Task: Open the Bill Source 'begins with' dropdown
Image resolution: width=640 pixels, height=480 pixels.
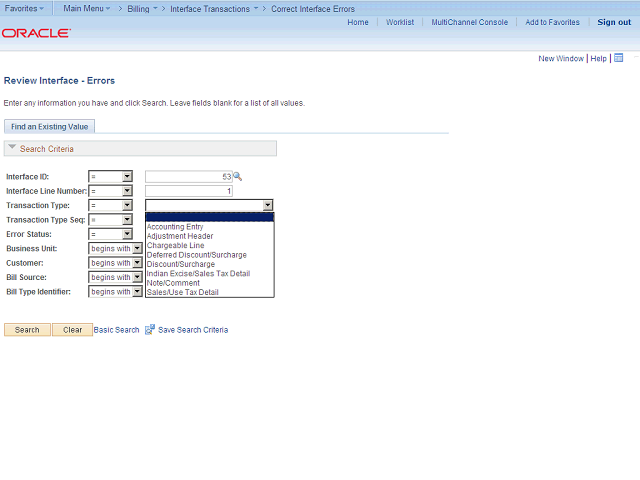Action: tap(116, 277)
